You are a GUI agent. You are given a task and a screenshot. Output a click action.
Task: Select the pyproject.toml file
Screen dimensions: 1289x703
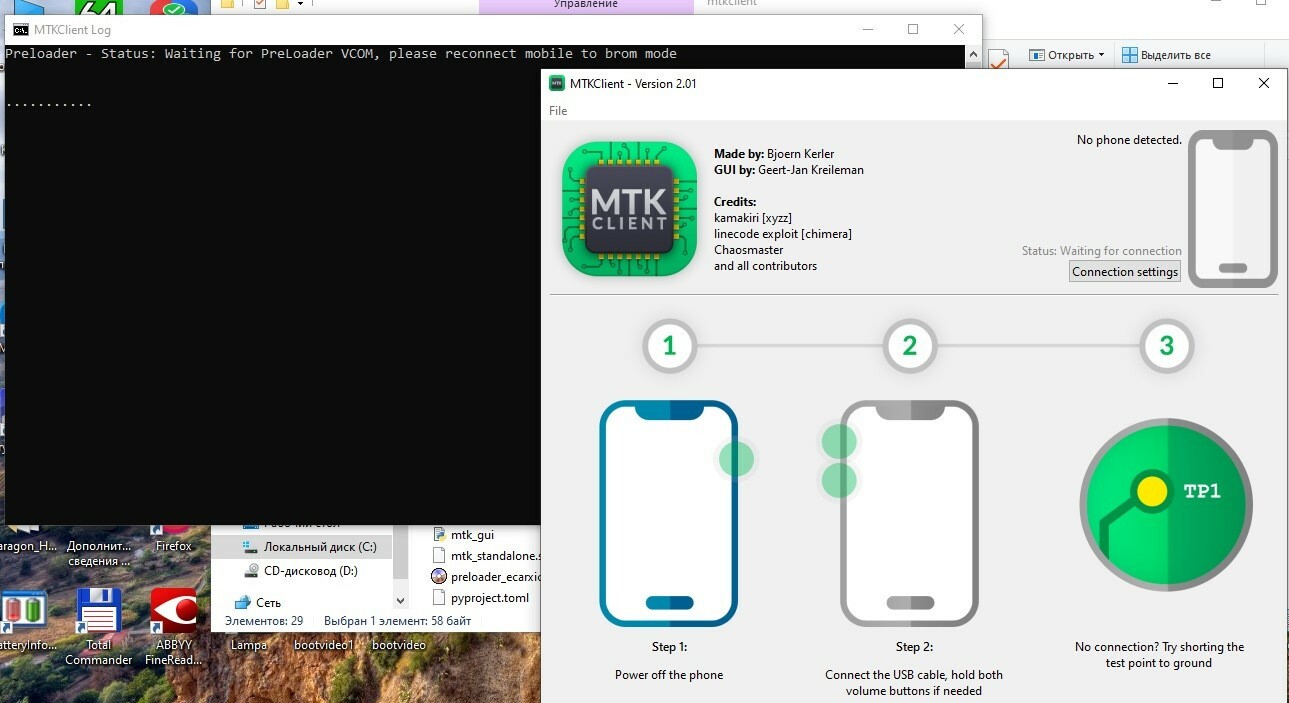click(489, 598)
